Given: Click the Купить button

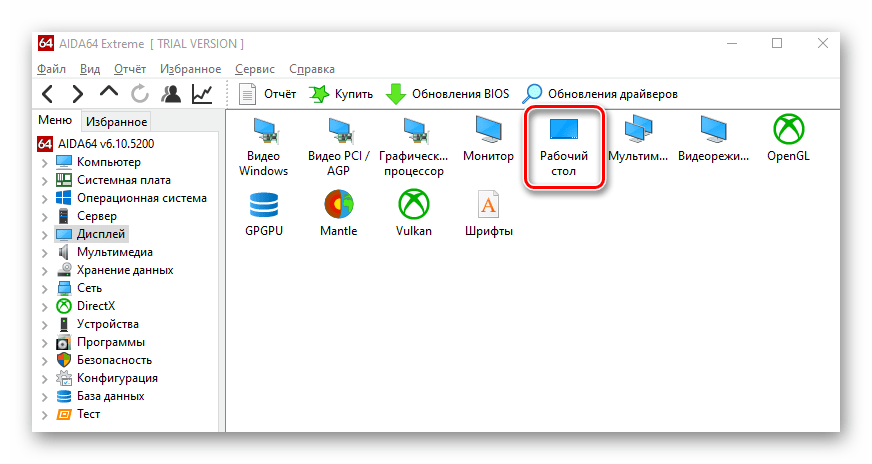Looking at the screenshot, I should pos(341,94).
